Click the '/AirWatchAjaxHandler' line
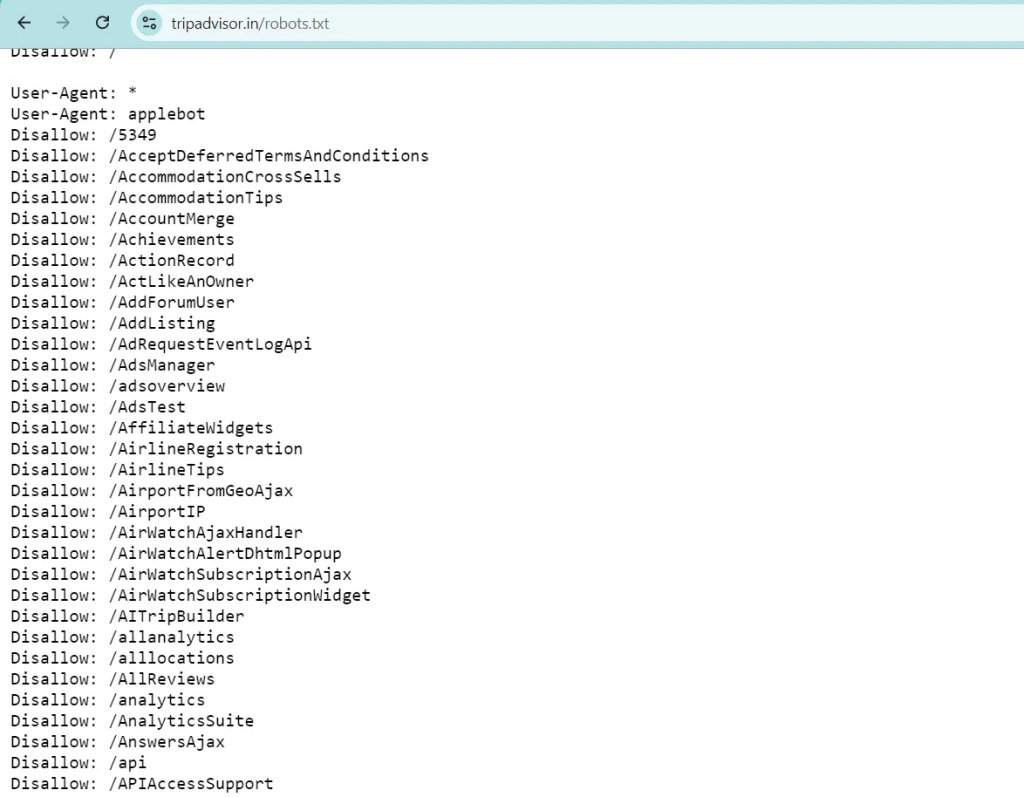Image resolution: width=1024 pixels, height=797 pixels. click(156, 532)
